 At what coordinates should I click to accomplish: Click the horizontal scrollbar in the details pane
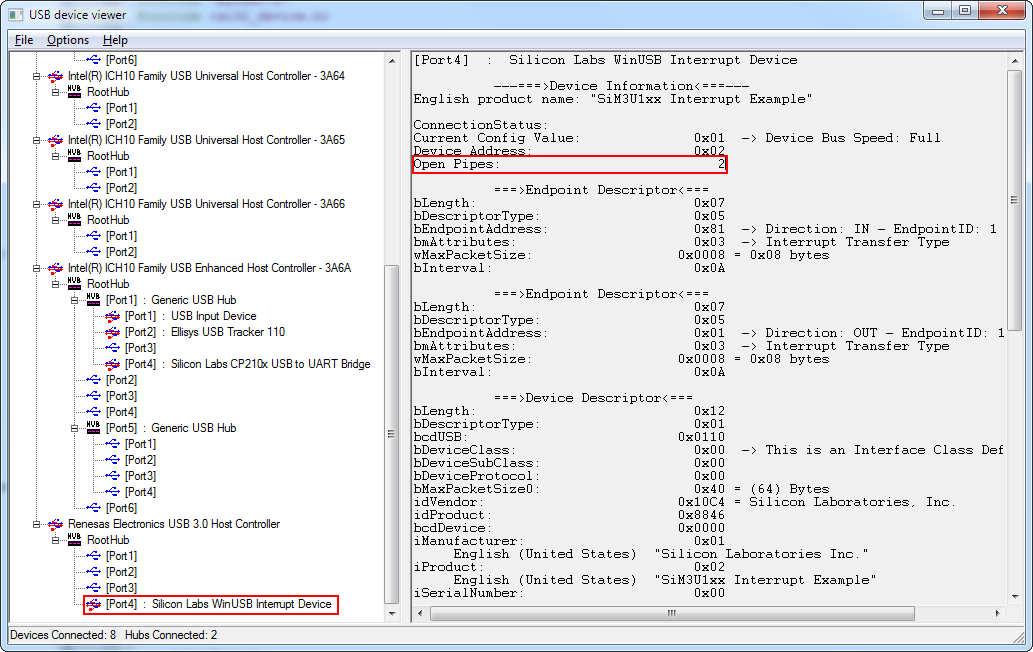(x=670, y=612)
